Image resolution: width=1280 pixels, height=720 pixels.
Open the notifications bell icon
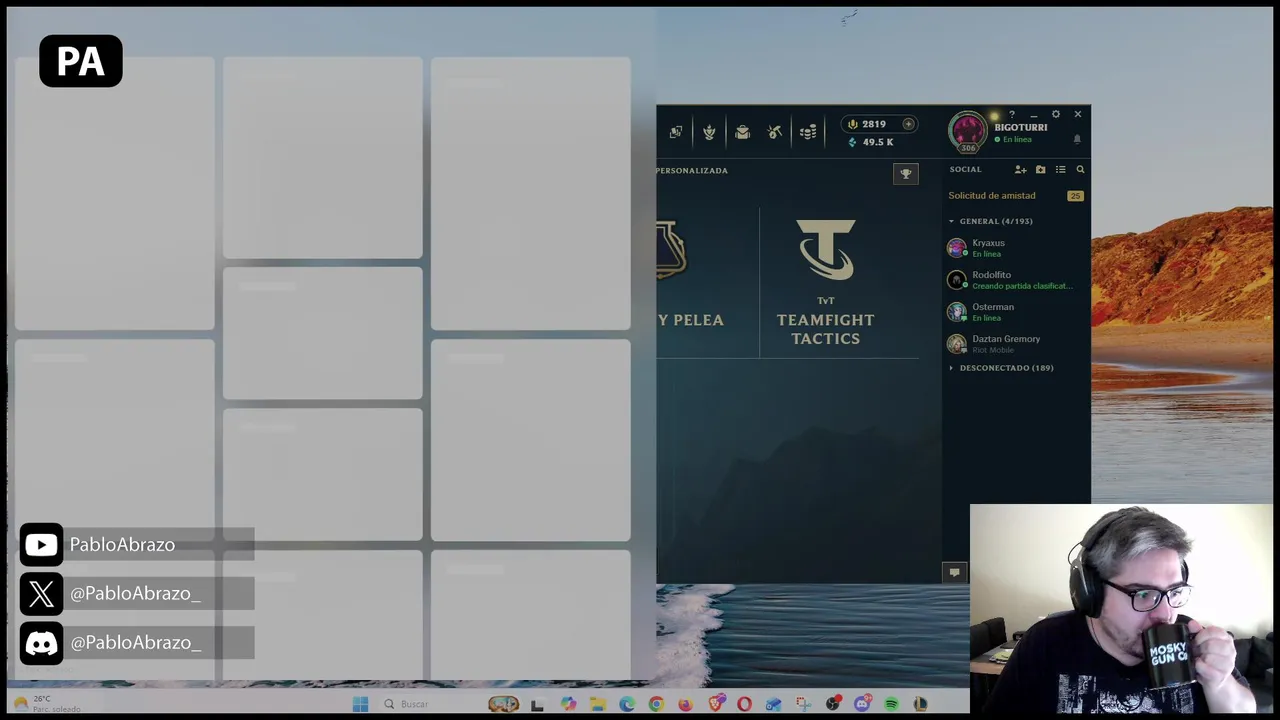pyautogui.click(x=1077, y=139)
